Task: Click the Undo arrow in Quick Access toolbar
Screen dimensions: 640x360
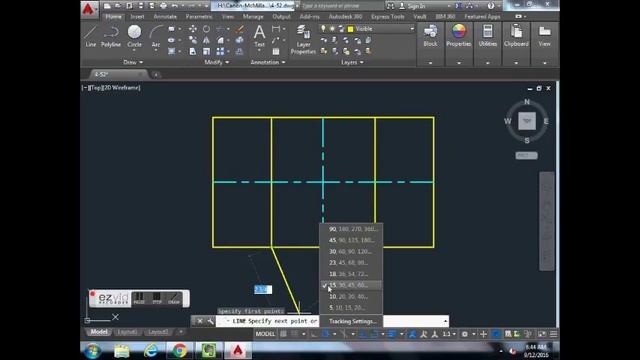Action: [x=175, y=6]
